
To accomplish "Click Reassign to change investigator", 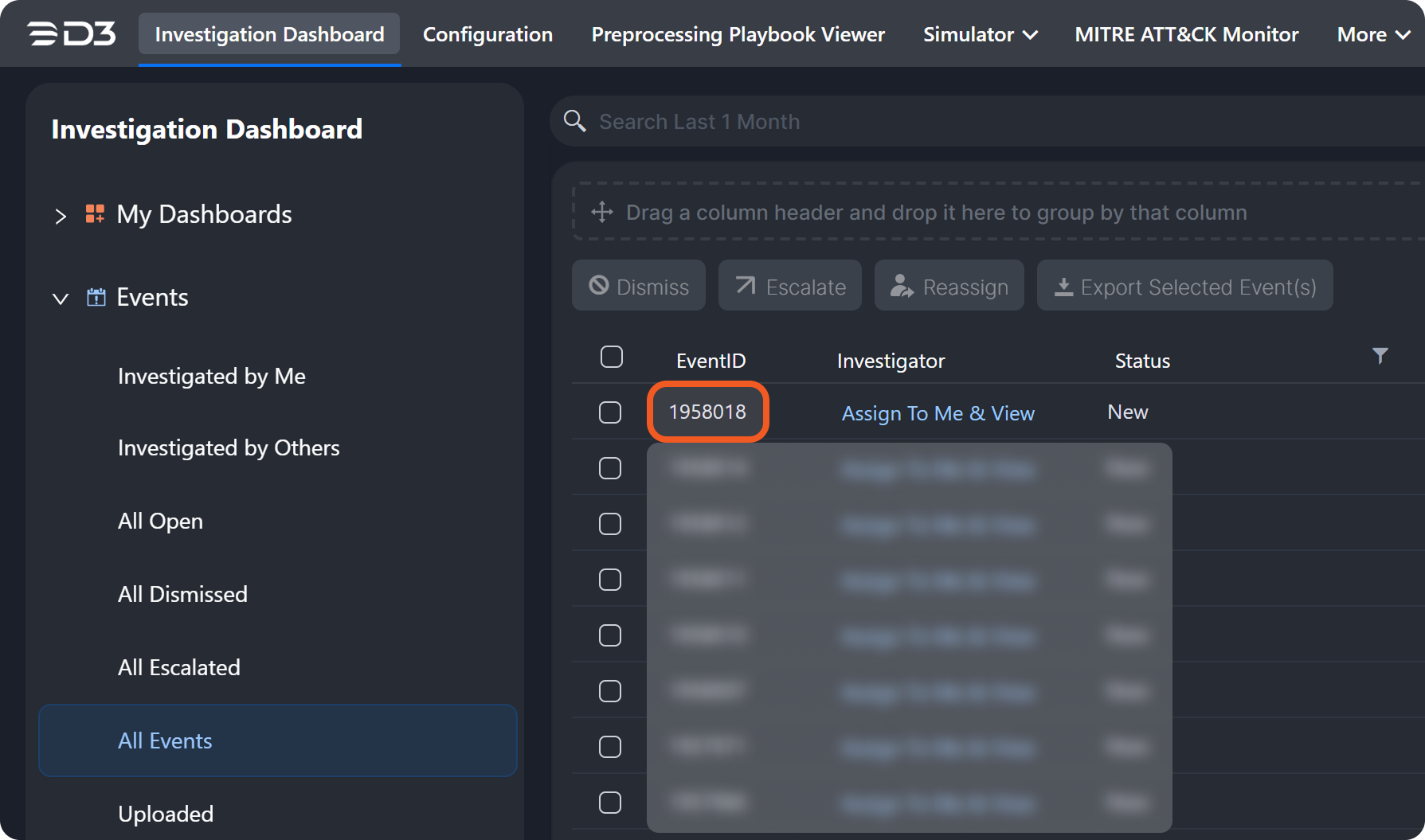I will click(949, 286).
